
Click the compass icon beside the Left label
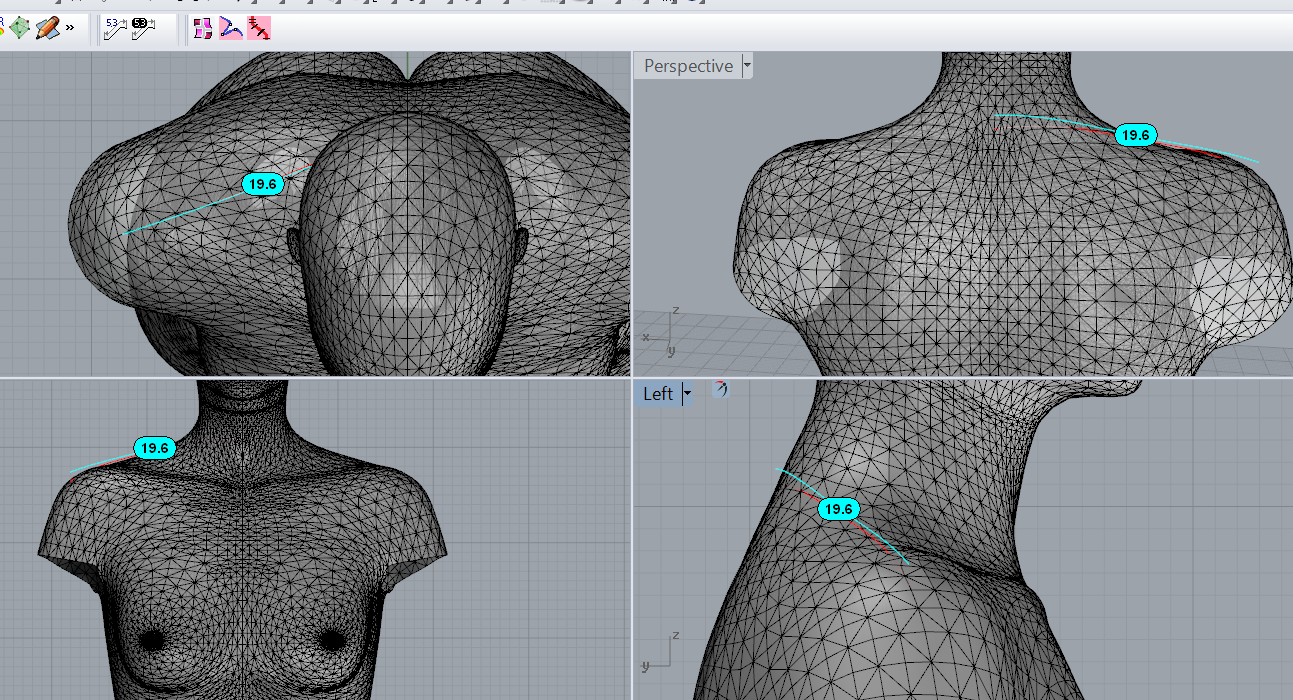(x=720, y=389)
